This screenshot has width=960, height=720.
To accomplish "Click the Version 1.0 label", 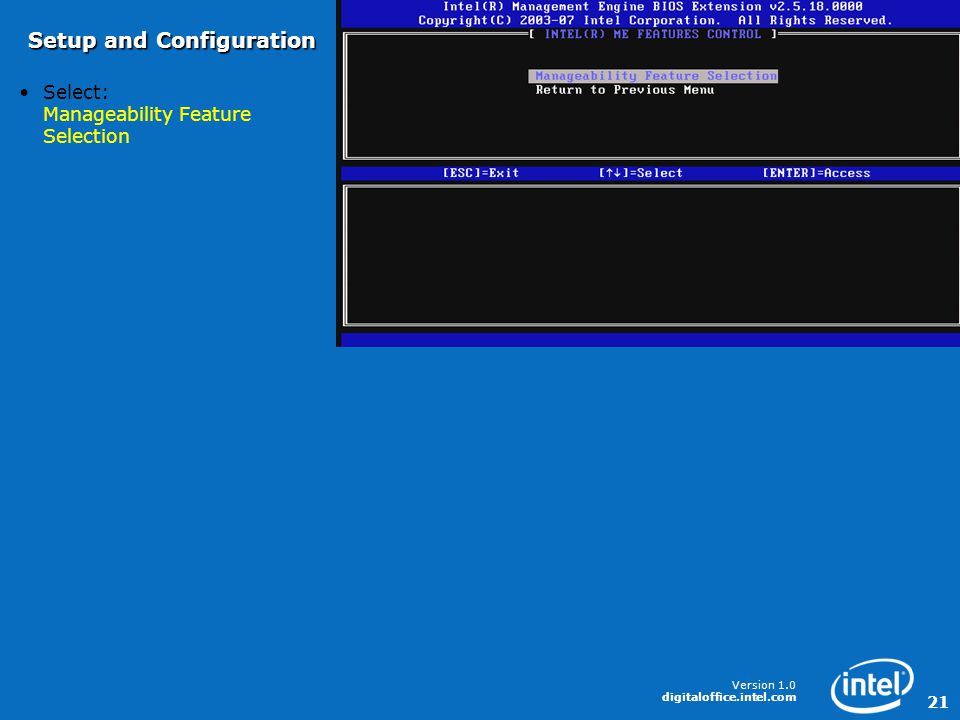I will (763, 685).
